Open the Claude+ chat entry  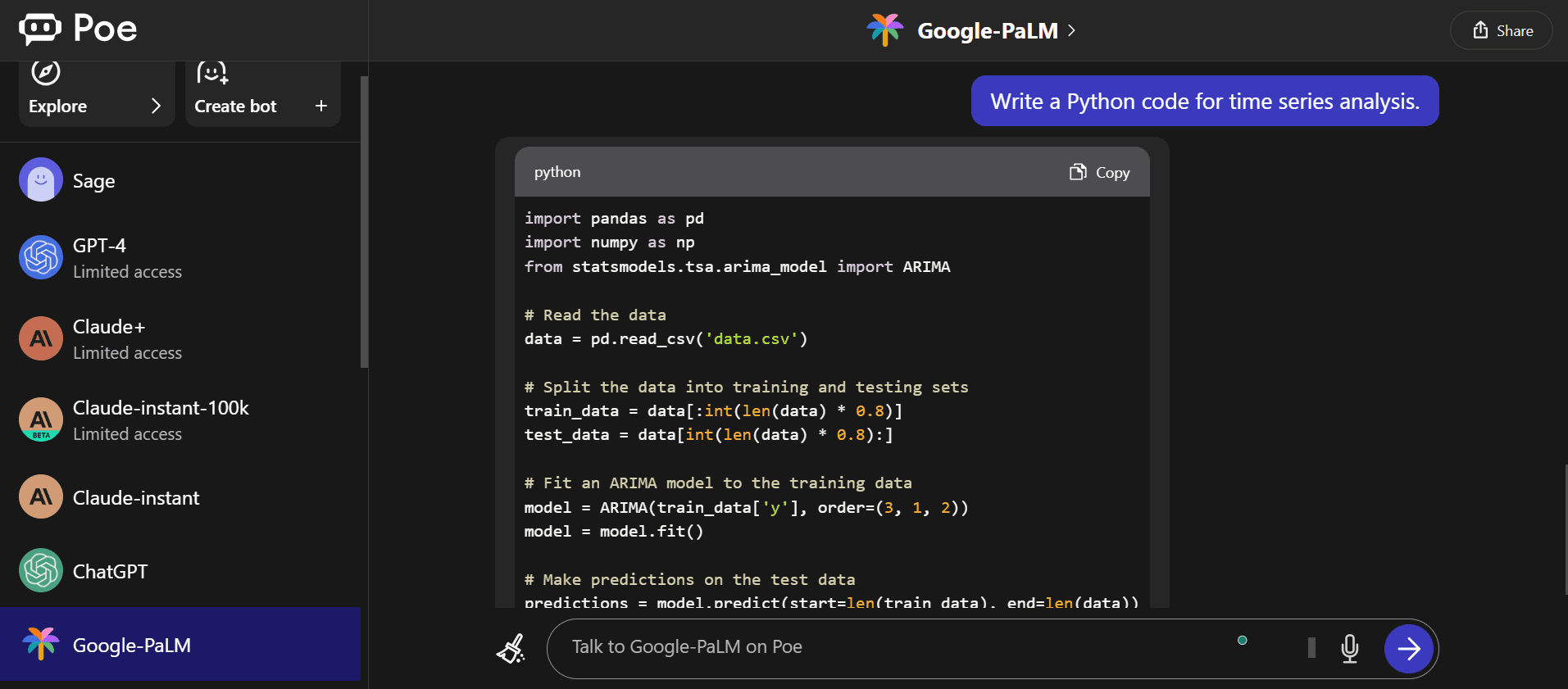(x=180, y=338)
